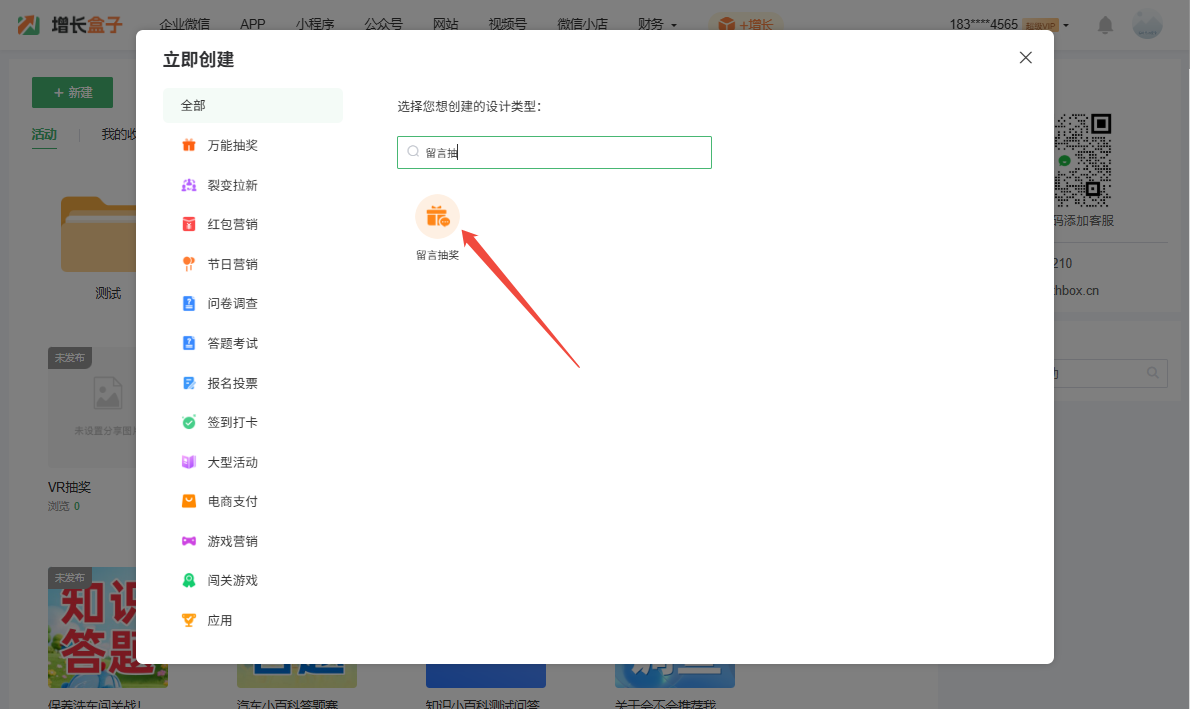Click the green 新建 button
Viewport: 1190px width, 709px height.
[72, 92]
